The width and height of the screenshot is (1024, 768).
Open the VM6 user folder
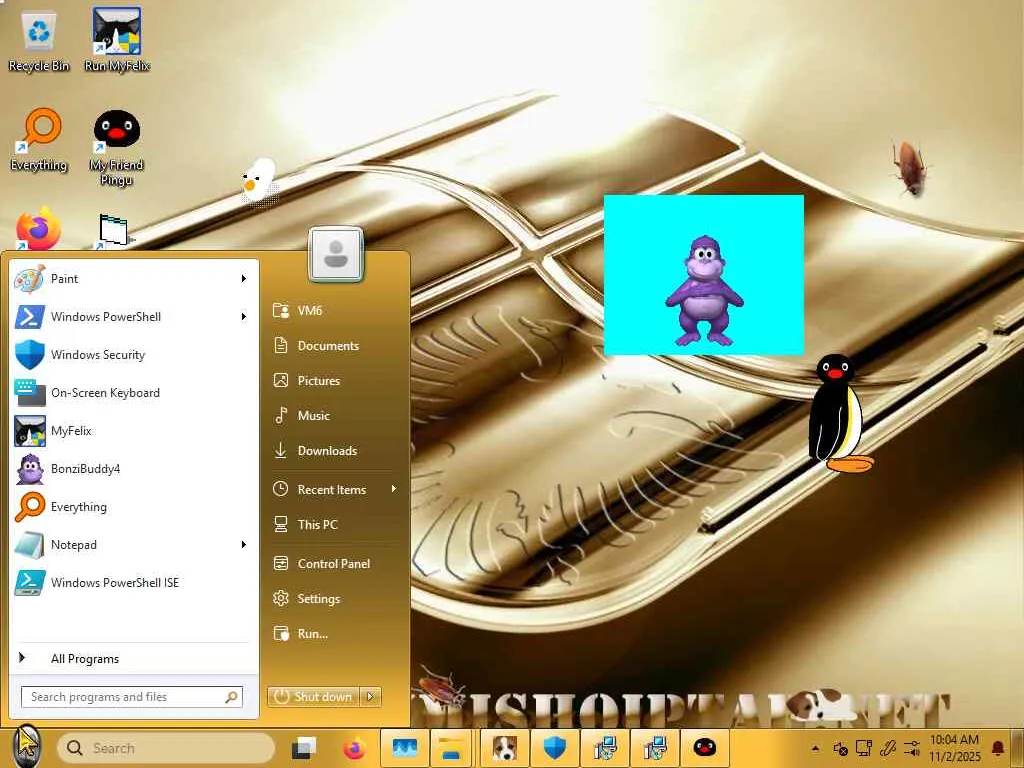coord(335,311)
